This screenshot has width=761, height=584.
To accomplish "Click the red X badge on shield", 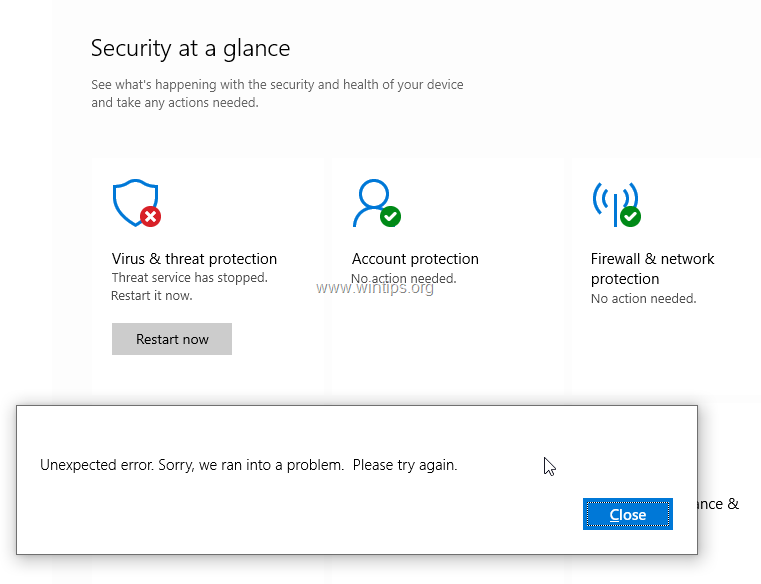I will click(x=151, y=216).
